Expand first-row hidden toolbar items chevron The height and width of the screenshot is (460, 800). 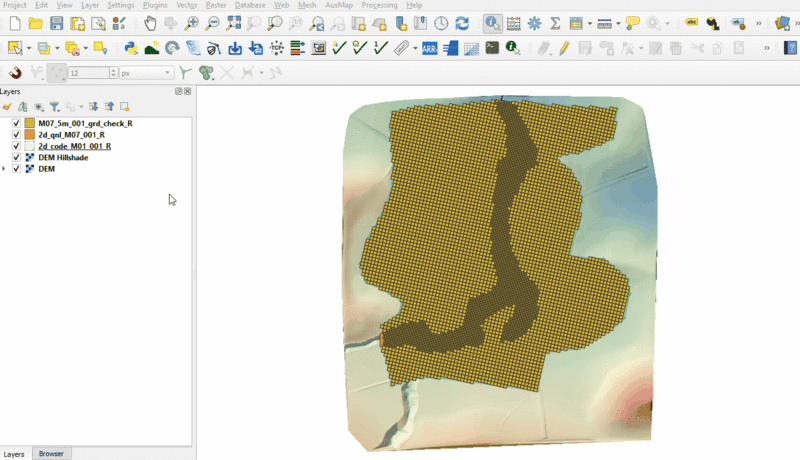pyautogui.click(x=758, y=23)
